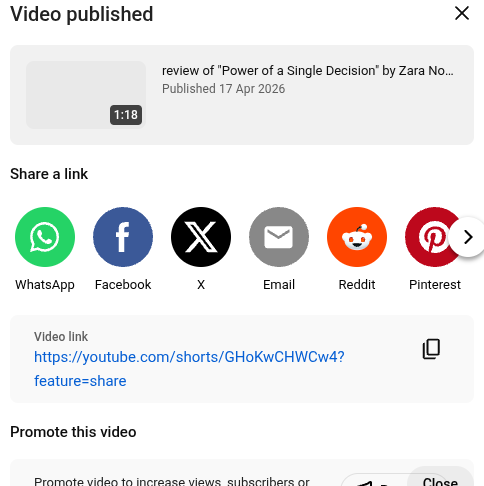484x486 pixels.
Task: Share to Facebook using its round icon
Action: point(123,237)
